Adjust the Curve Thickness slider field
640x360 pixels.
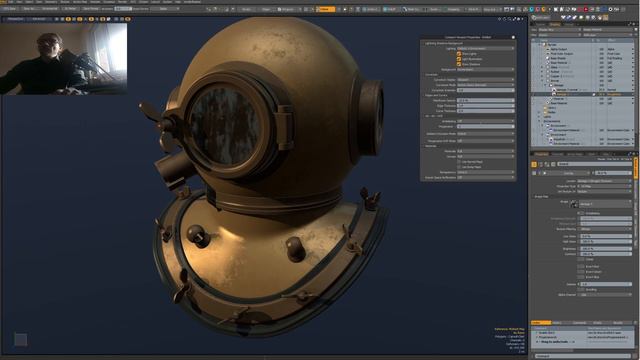coord(486,111)
